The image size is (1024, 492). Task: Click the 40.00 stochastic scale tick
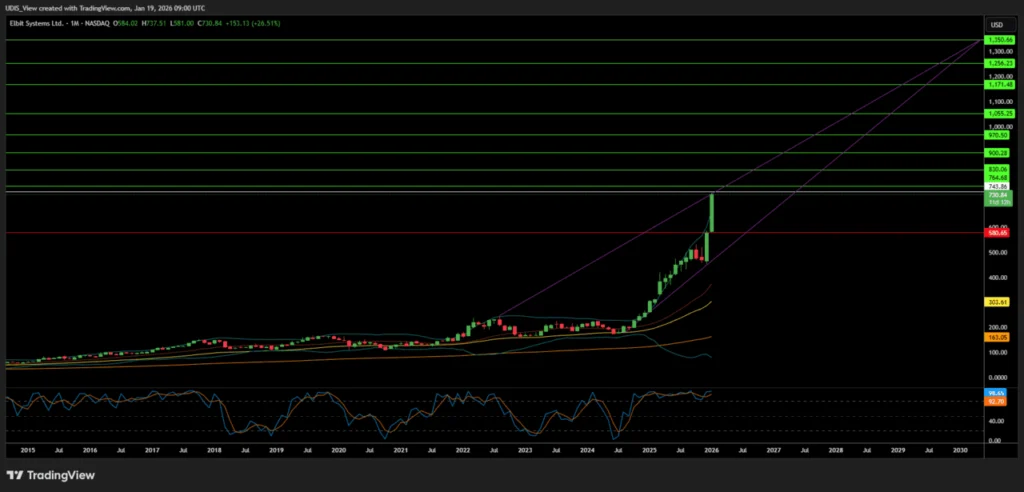(997, 422)
